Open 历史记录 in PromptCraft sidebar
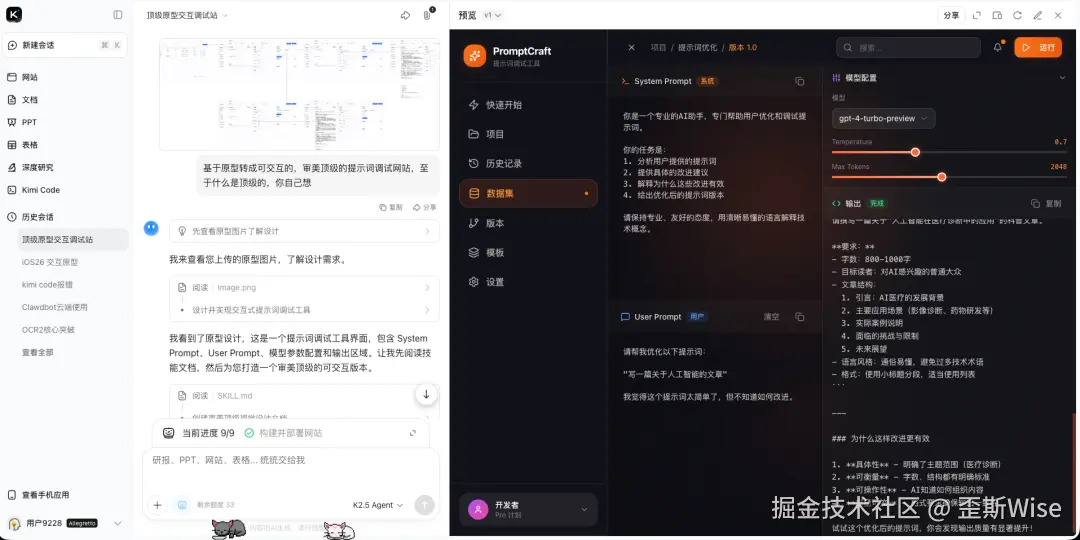 click(x=528, y=164)
